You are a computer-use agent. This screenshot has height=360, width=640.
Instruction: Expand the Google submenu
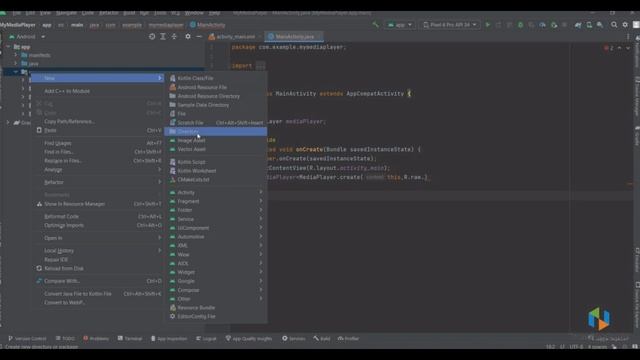tap(216, 281)
